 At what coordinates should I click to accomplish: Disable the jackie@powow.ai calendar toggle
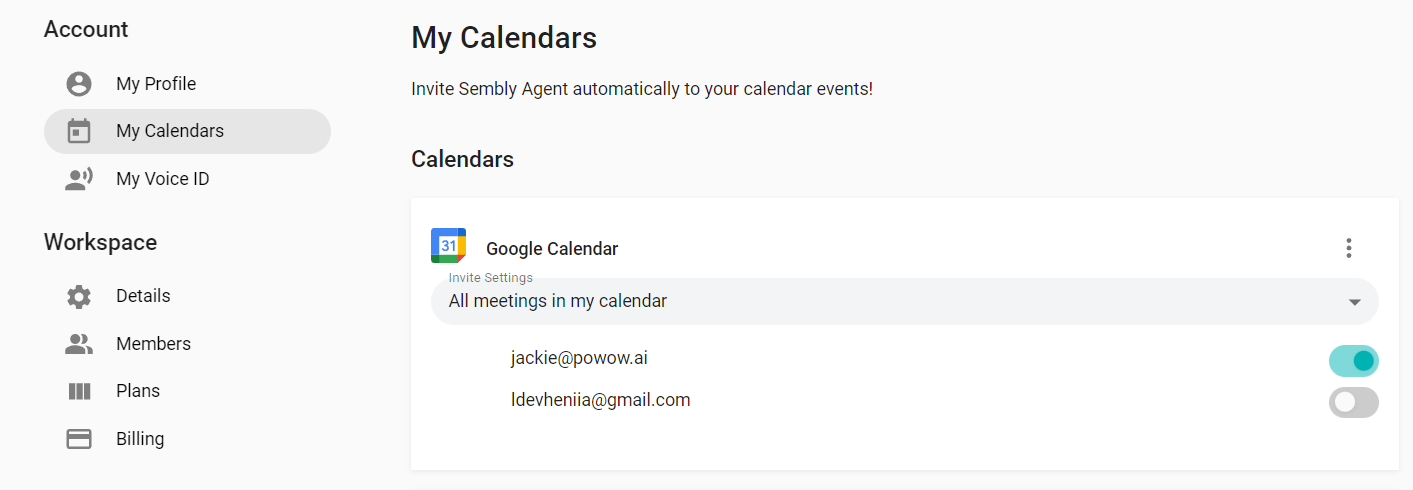[1353, 361]
